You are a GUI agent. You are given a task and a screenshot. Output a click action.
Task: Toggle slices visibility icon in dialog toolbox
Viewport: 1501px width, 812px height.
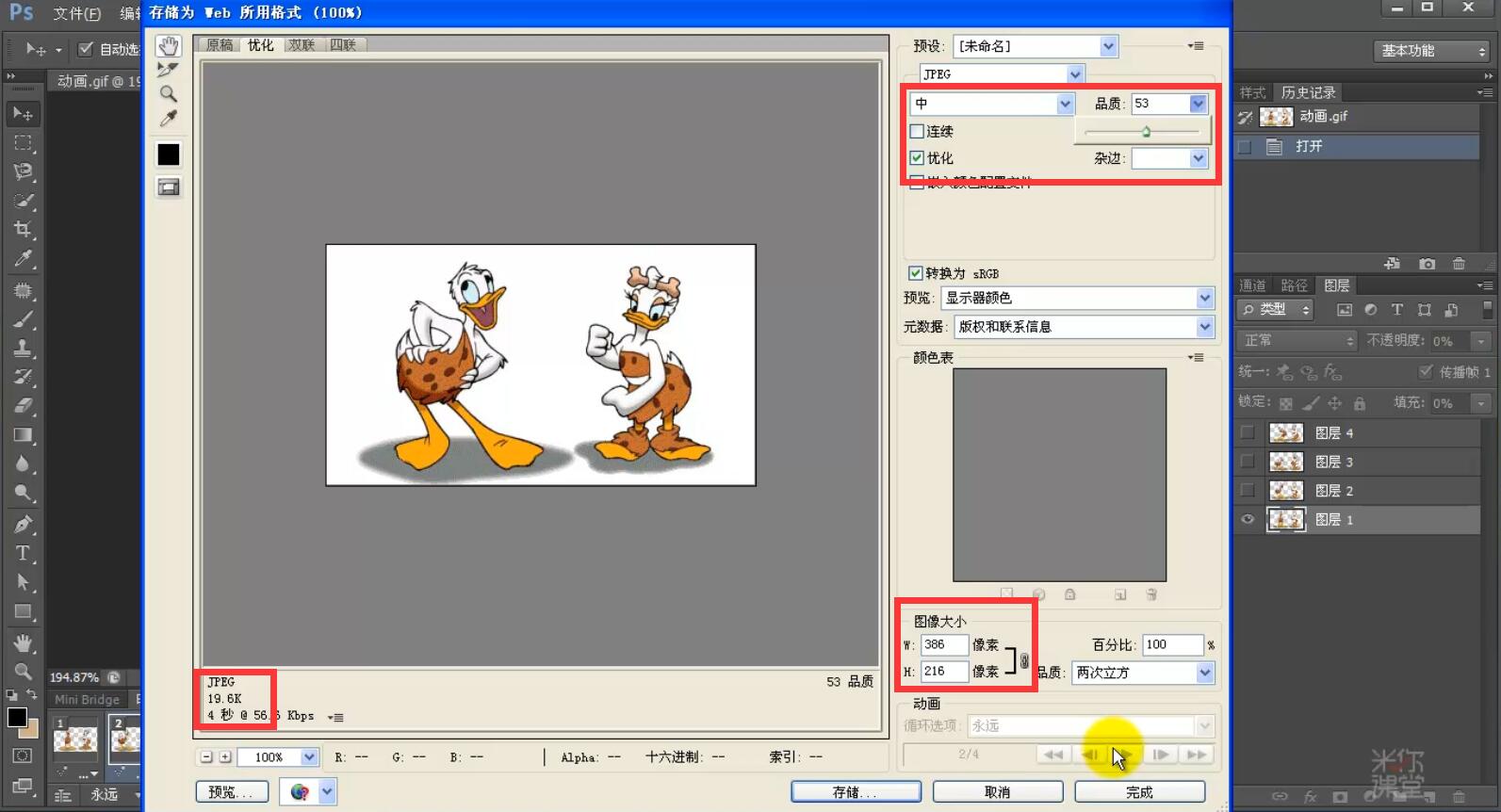169,187
